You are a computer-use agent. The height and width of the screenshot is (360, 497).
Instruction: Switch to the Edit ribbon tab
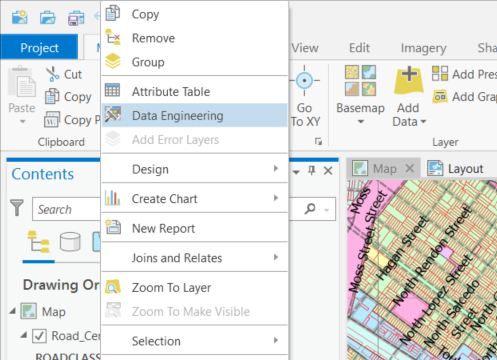coord(359,48)
